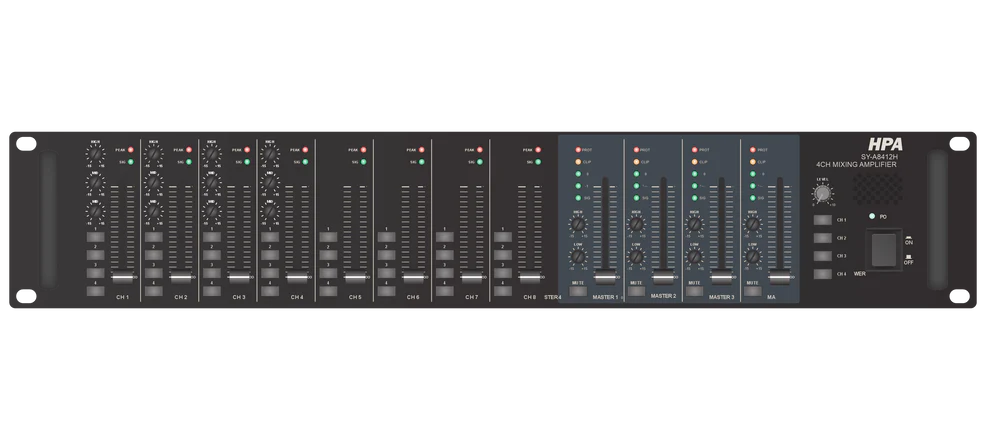Click the MA strip fader handle
This screenshot has width=990, height=429.
(x=779, y=278)
